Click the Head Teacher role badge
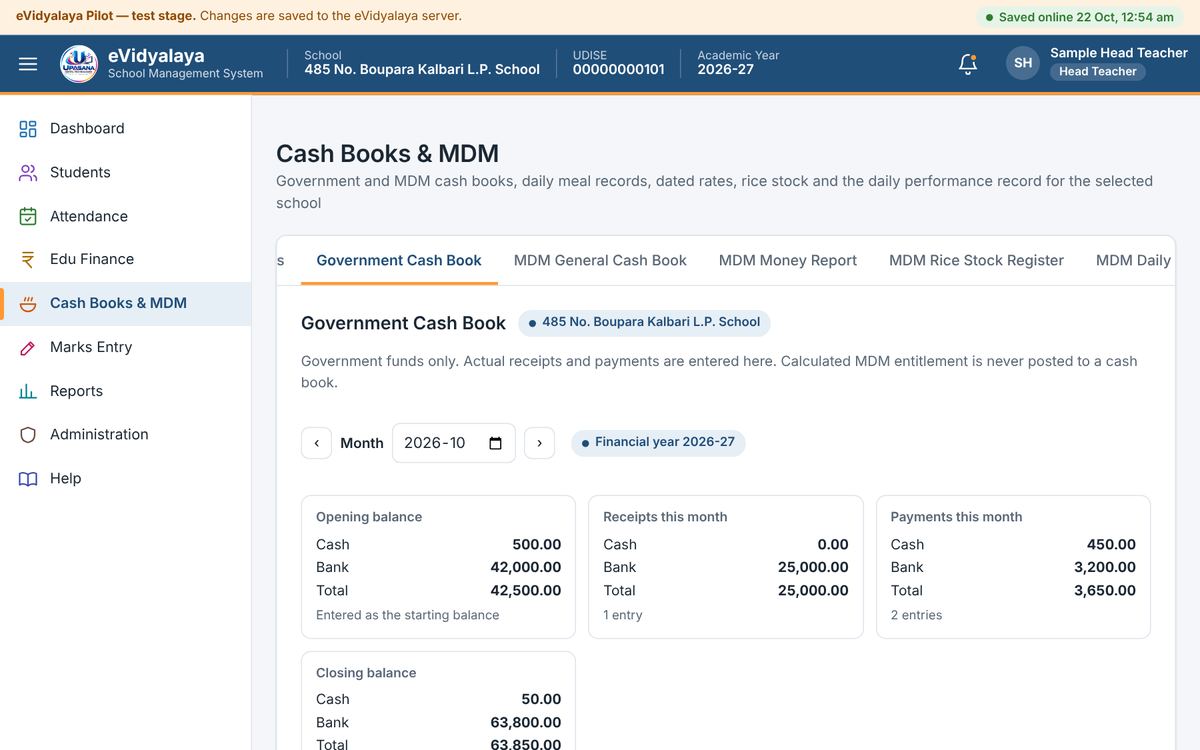This screenshot has height=750, width=1200. click(x=1097, y=72)
